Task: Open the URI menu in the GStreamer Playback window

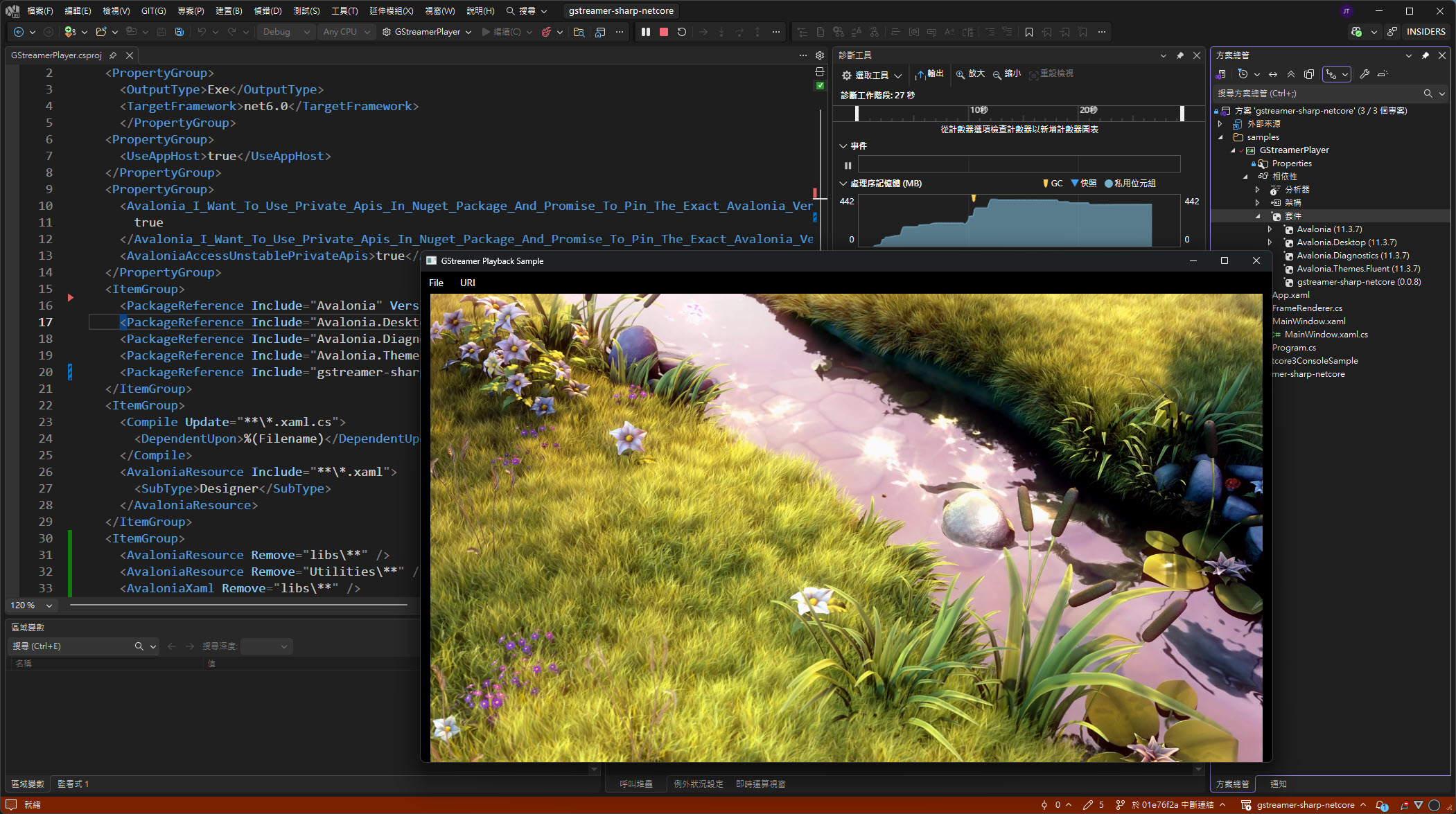Action: coord(467,283)
